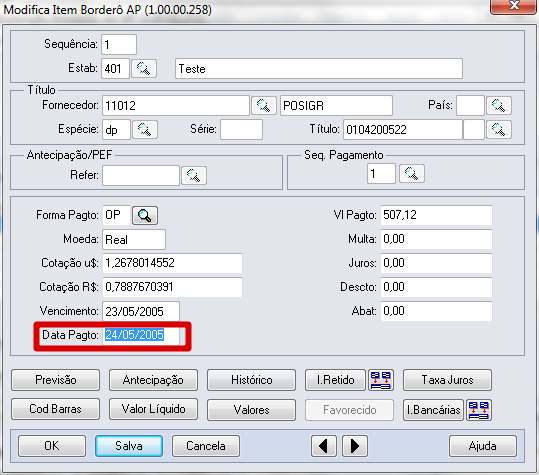Open the Estab lookup magnifier icon

coord(144,68)
